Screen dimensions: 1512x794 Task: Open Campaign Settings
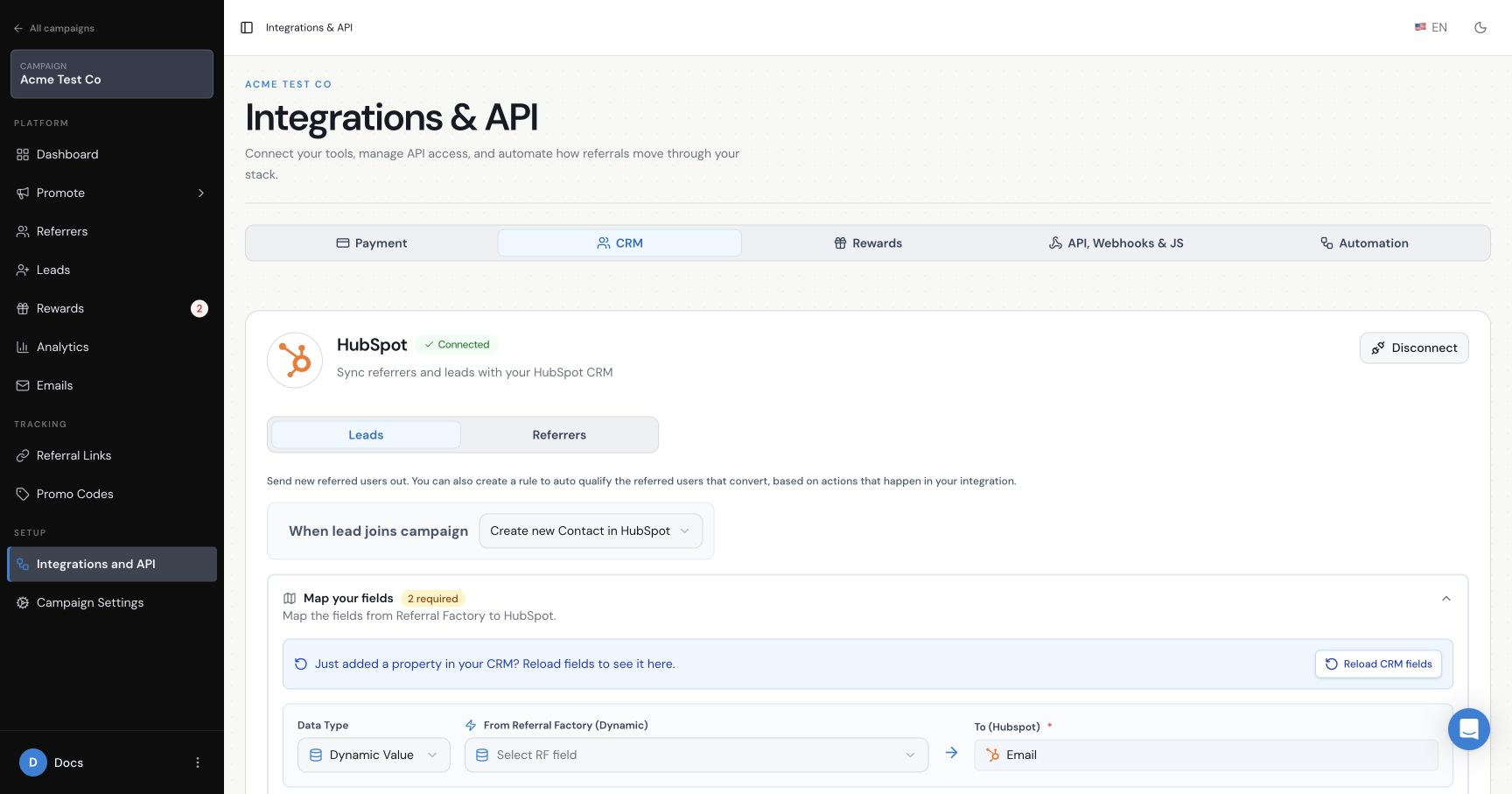(x=112, y=602)
